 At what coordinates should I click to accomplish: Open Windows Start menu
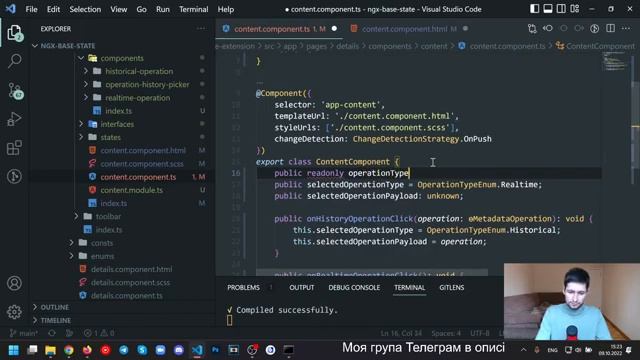point(13,350)
